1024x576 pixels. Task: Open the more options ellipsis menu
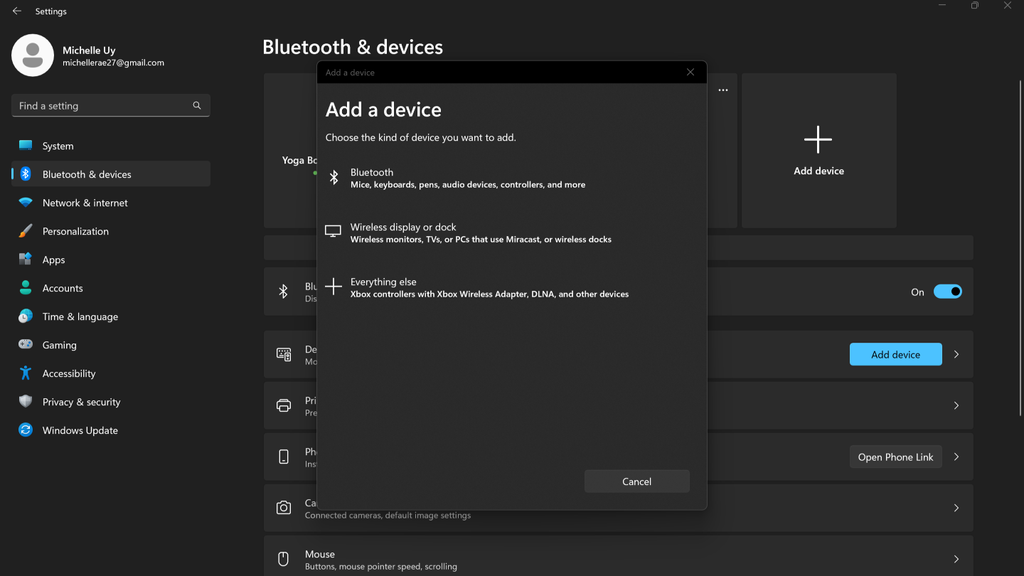click(x=723, y=89)
